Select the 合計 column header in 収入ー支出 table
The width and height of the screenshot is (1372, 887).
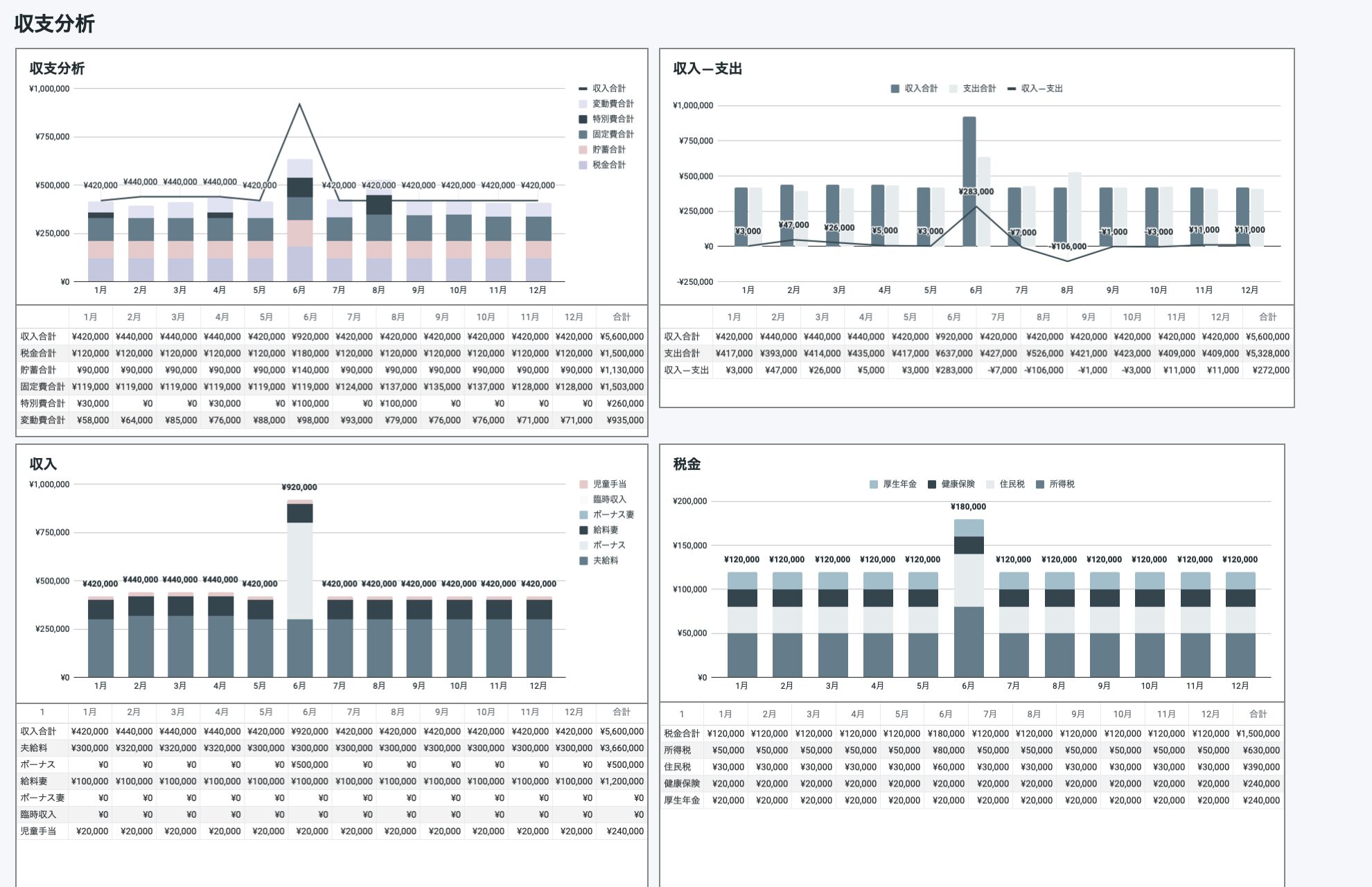point(1267,317)
